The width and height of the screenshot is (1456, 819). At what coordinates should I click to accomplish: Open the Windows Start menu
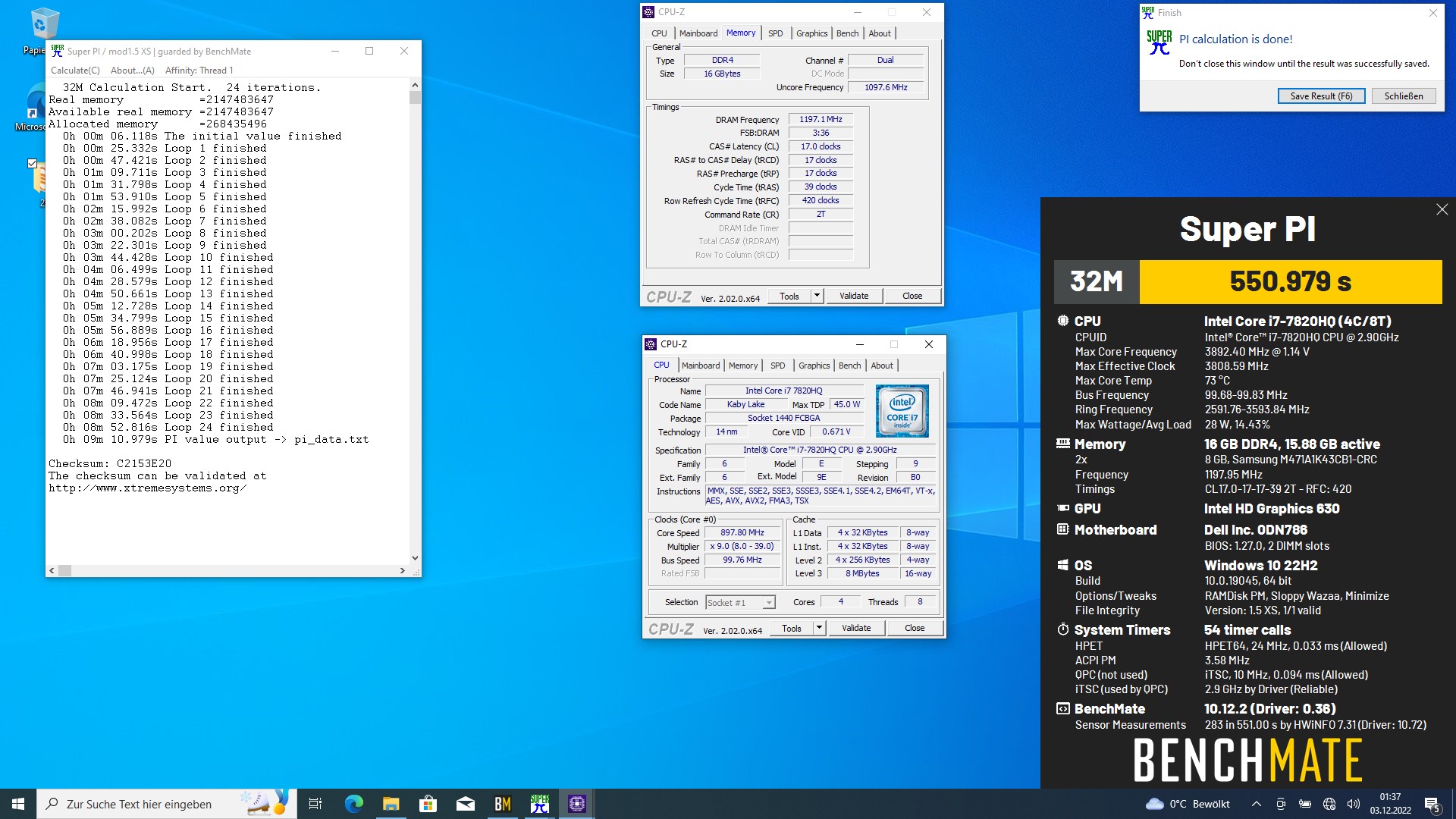pyautogui.click(x=18, y=804)
